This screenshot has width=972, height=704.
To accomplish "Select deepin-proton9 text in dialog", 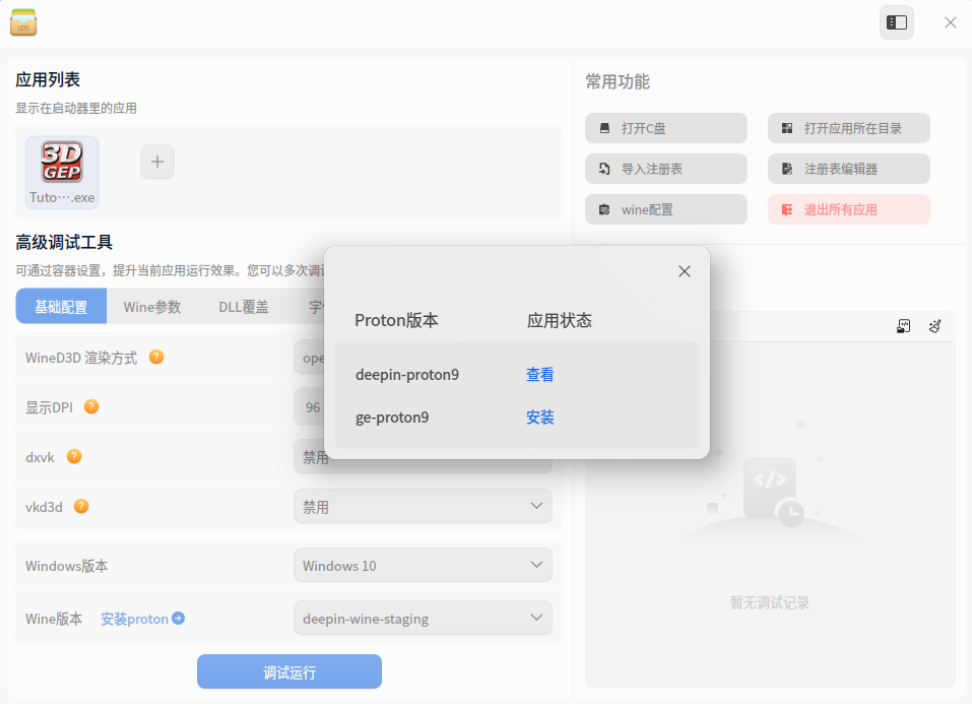I will point(407,374).
